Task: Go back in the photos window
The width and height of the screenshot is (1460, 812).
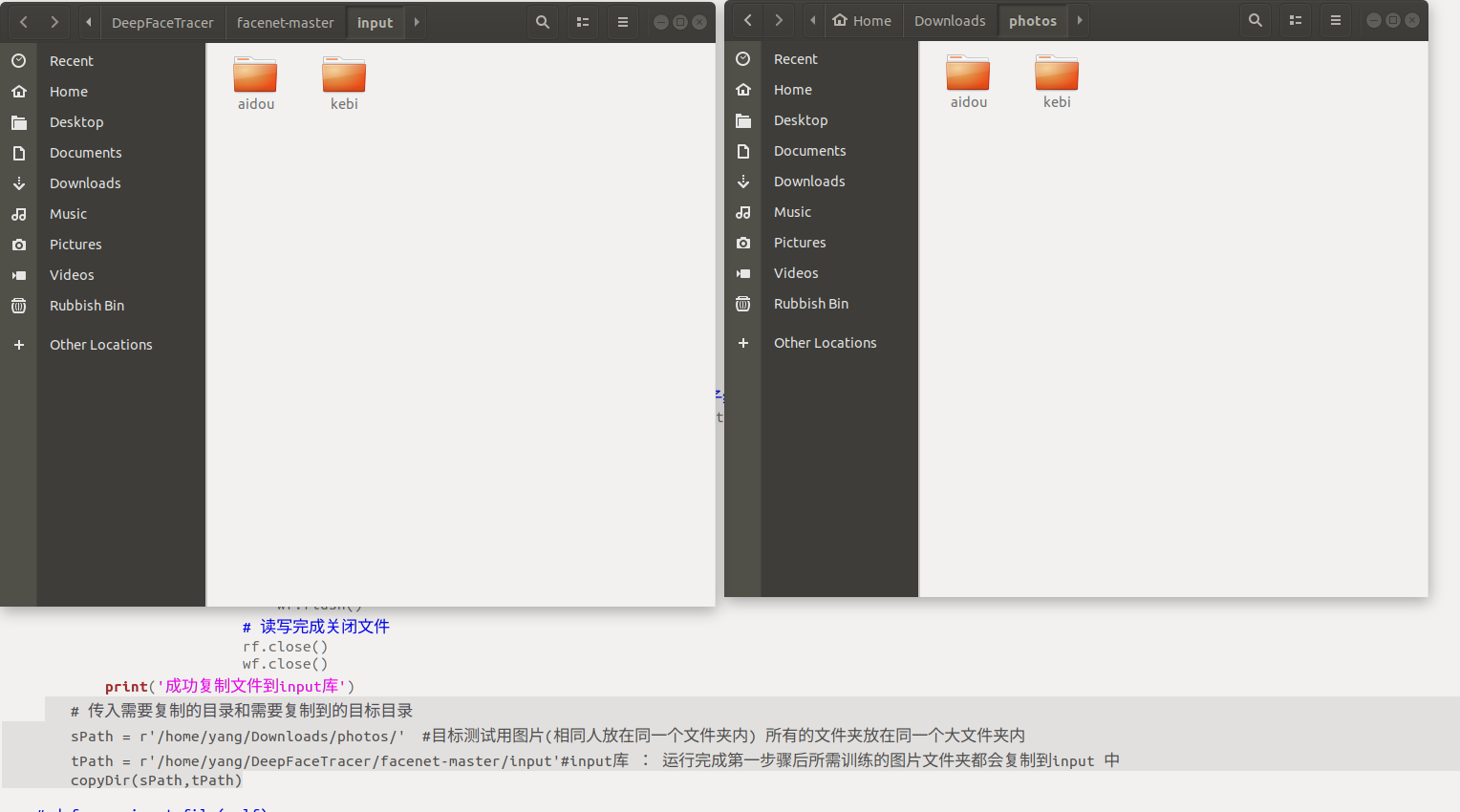Action: click(x=748, y=20)
